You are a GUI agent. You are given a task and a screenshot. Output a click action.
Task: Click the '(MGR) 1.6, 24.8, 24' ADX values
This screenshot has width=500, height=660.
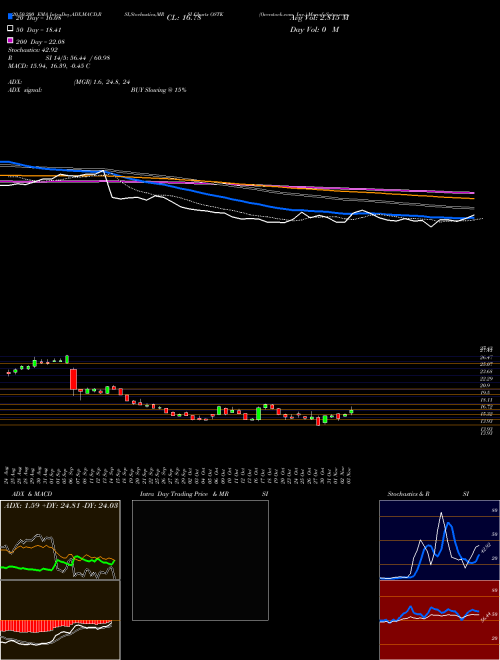[101, 82]
